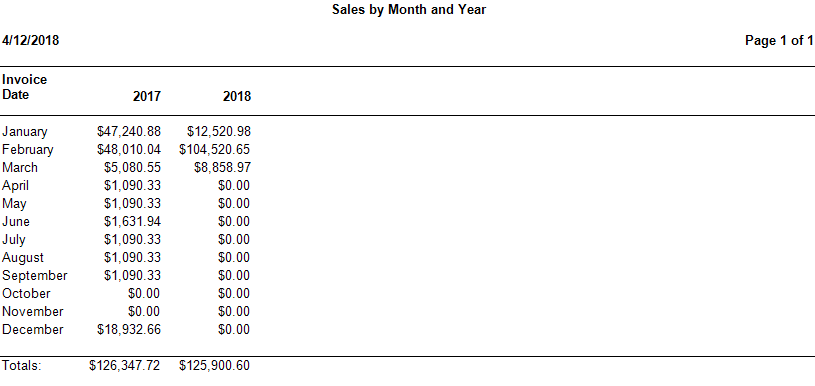This screenshot has width=815, height=386.
Task: Select the 4/12/2018 report date
Action: coord(31,41)
